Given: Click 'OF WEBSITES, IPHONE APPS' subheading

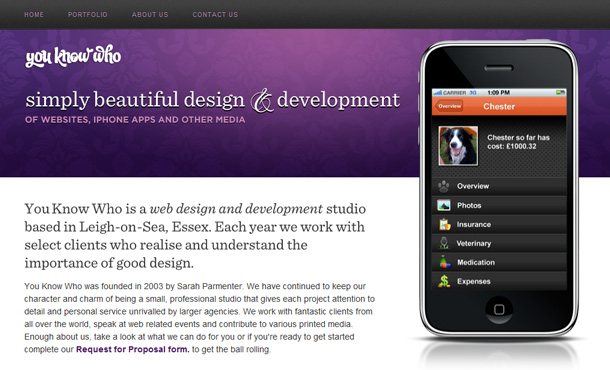Looking at the screenshot, I should click(x=135, y=120).
